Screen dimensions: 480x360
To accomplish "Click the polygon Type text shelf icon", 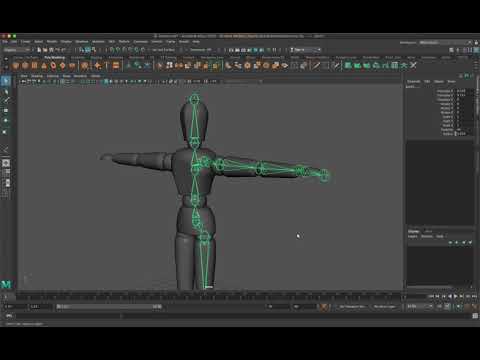I will pyautogui.click(x=107, y=66).
